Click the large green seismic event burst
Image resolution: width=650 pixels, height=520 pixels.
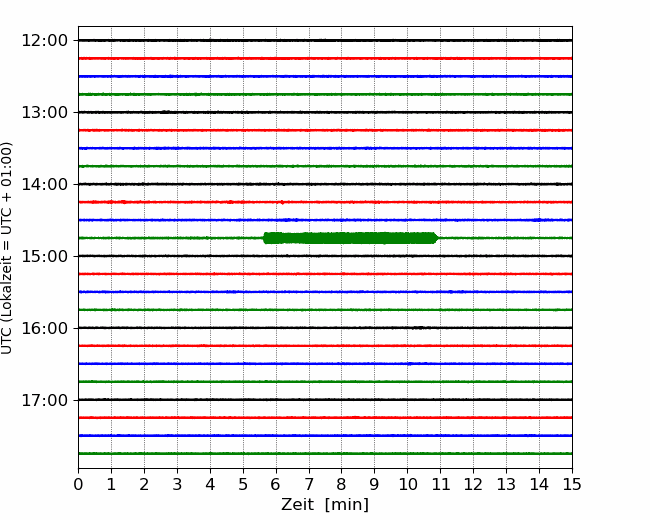(351, 238)
